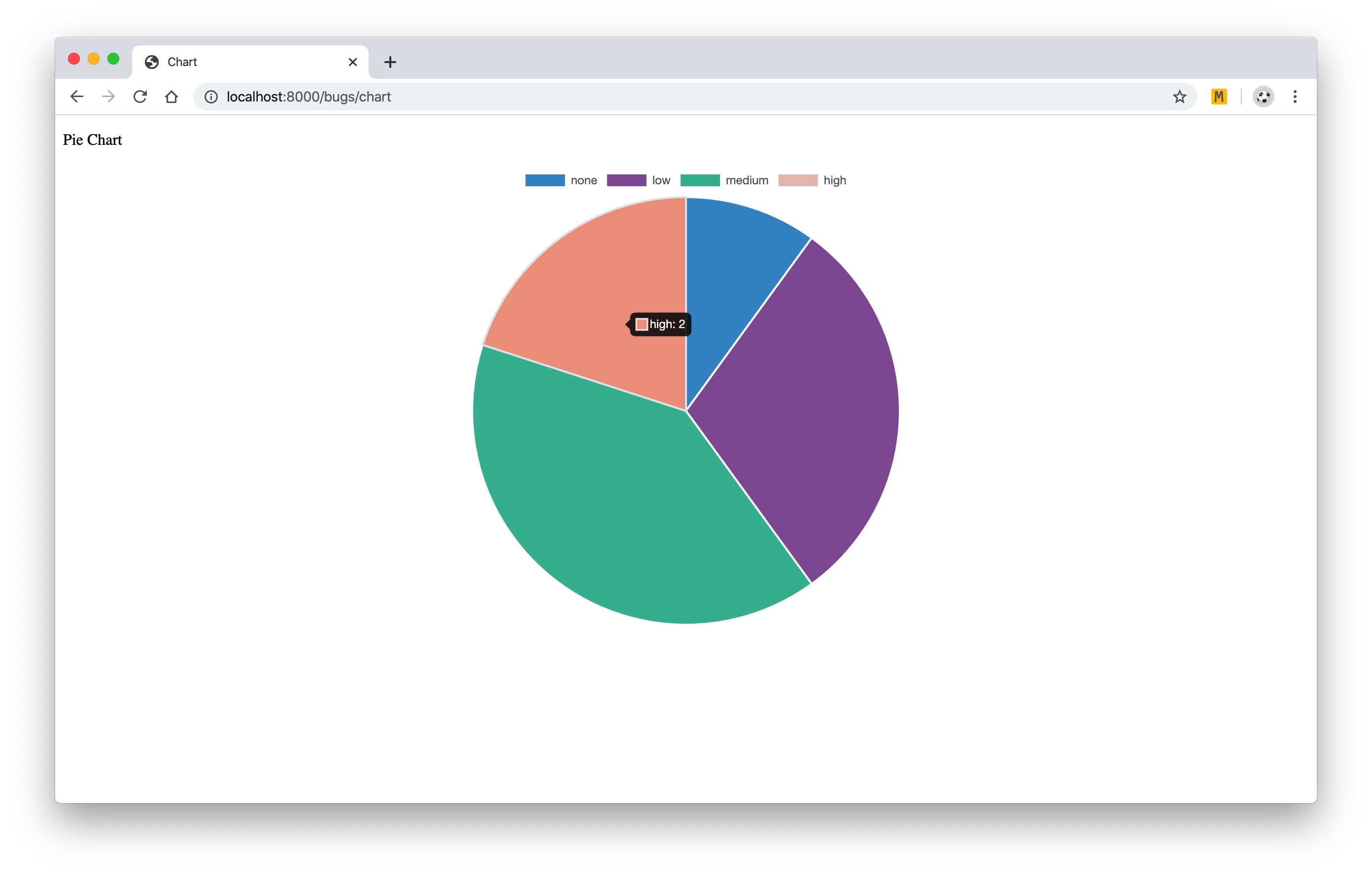1372x876 pixels.
Task: Click the 'high' legend color box
Action: (798, 180)
